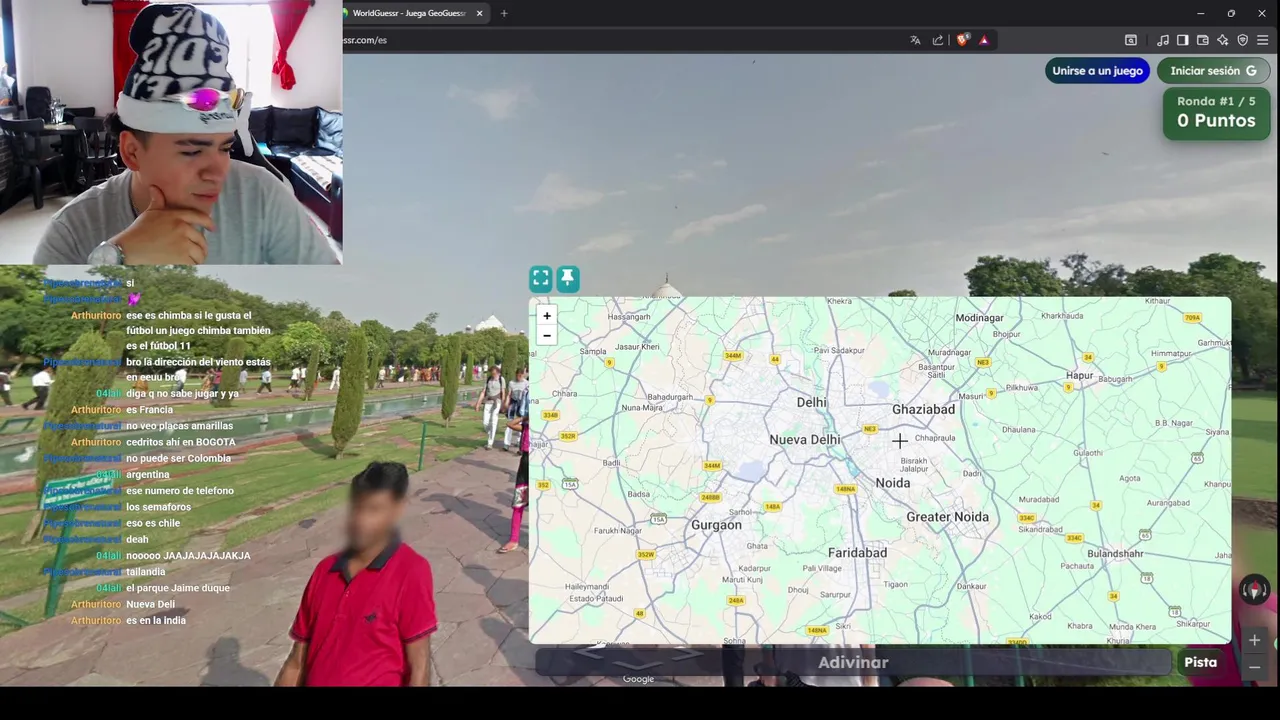The width and height of the screenshot is (1280, 720).
Task: Open Leo AI sparkle icon
Action: tap(1222, 40)
